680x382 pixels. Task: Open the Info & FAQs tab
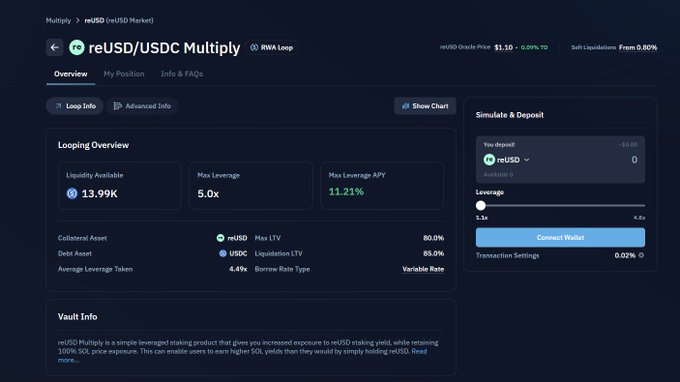(x=182, y=74)
